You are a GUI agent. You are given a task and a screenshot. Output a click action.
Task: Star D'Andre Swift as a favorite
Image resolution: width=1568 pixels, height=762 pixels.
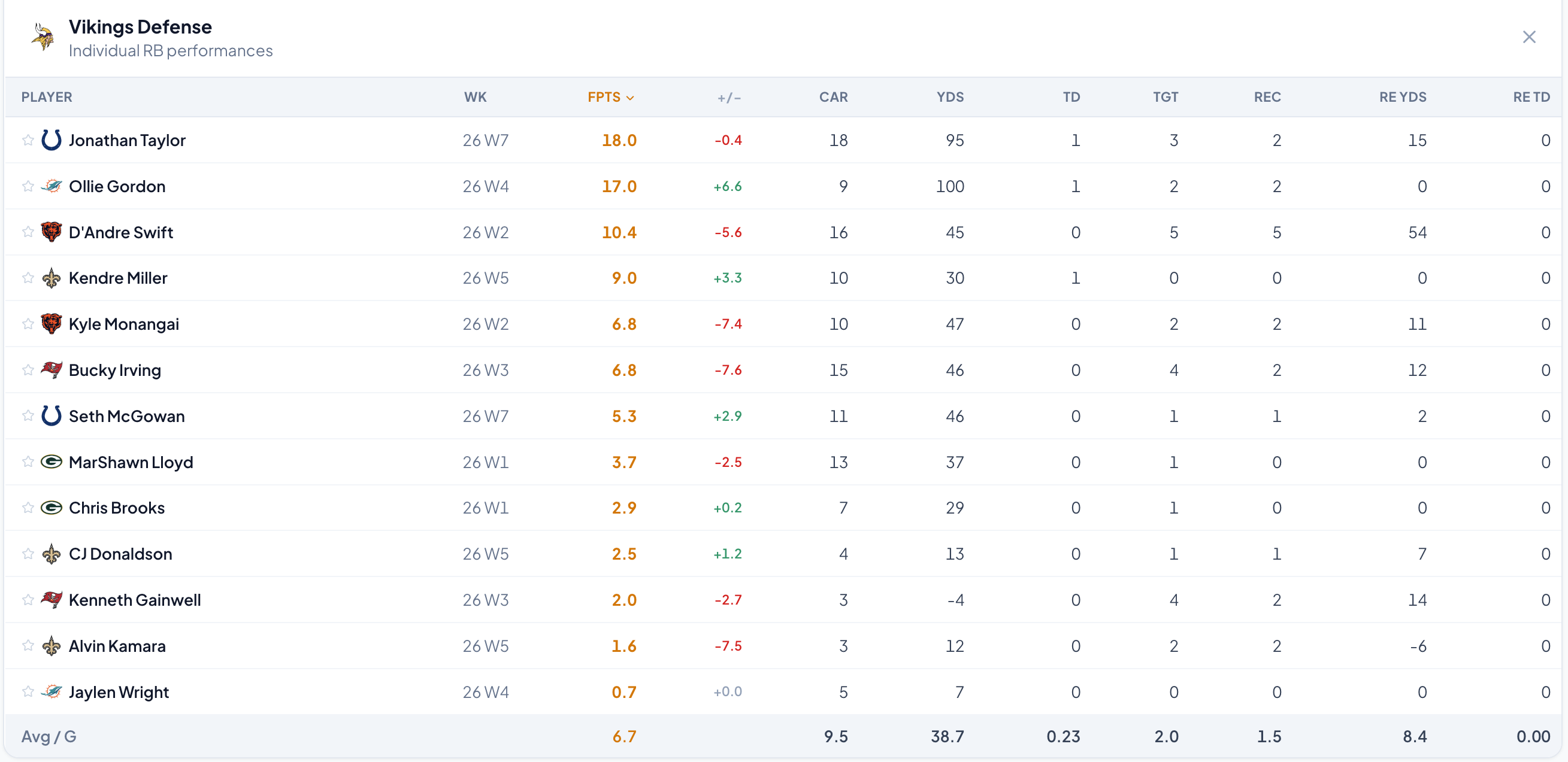pyautogui.click(x=28, y=232)
